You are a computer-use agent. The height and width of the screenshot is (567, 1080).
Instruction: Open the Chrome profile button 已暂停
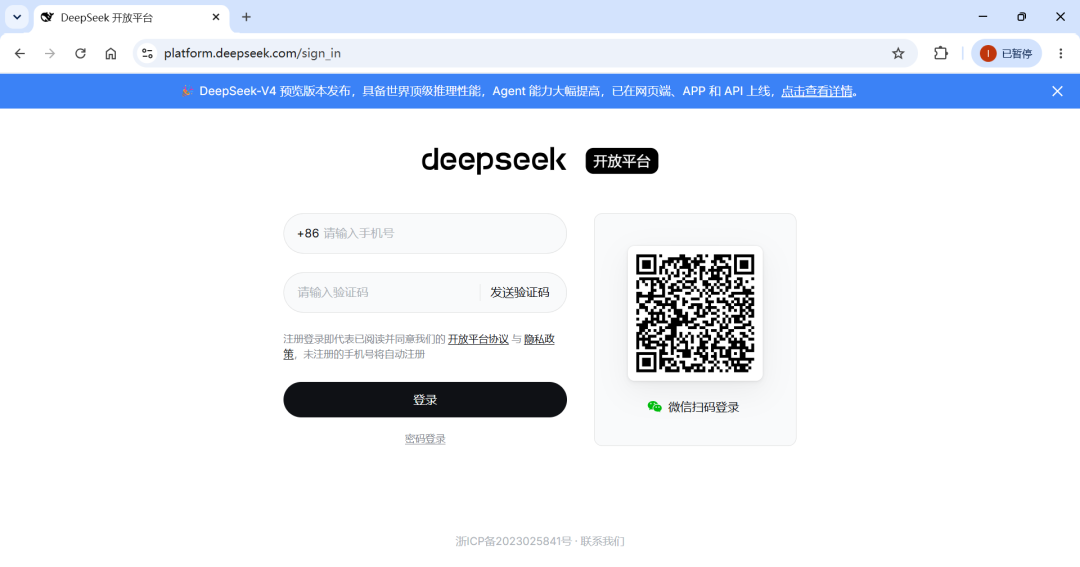click(1006, 53)
